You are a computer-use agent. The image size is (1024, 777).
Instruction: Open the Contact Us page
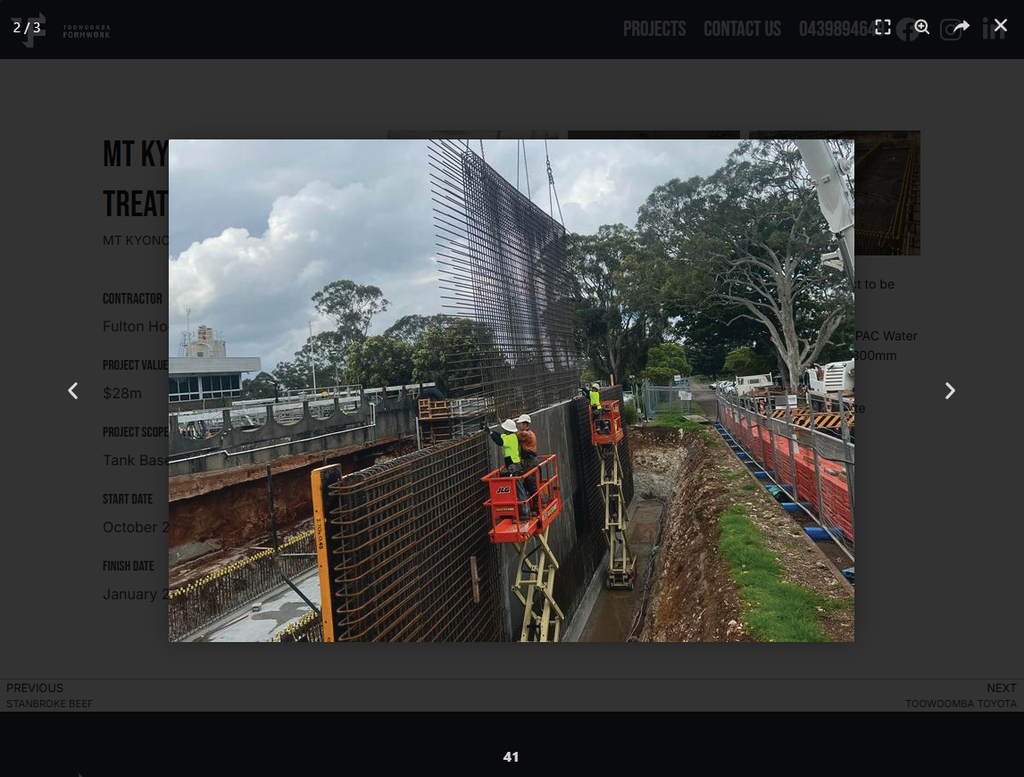(x=742, y=29)
